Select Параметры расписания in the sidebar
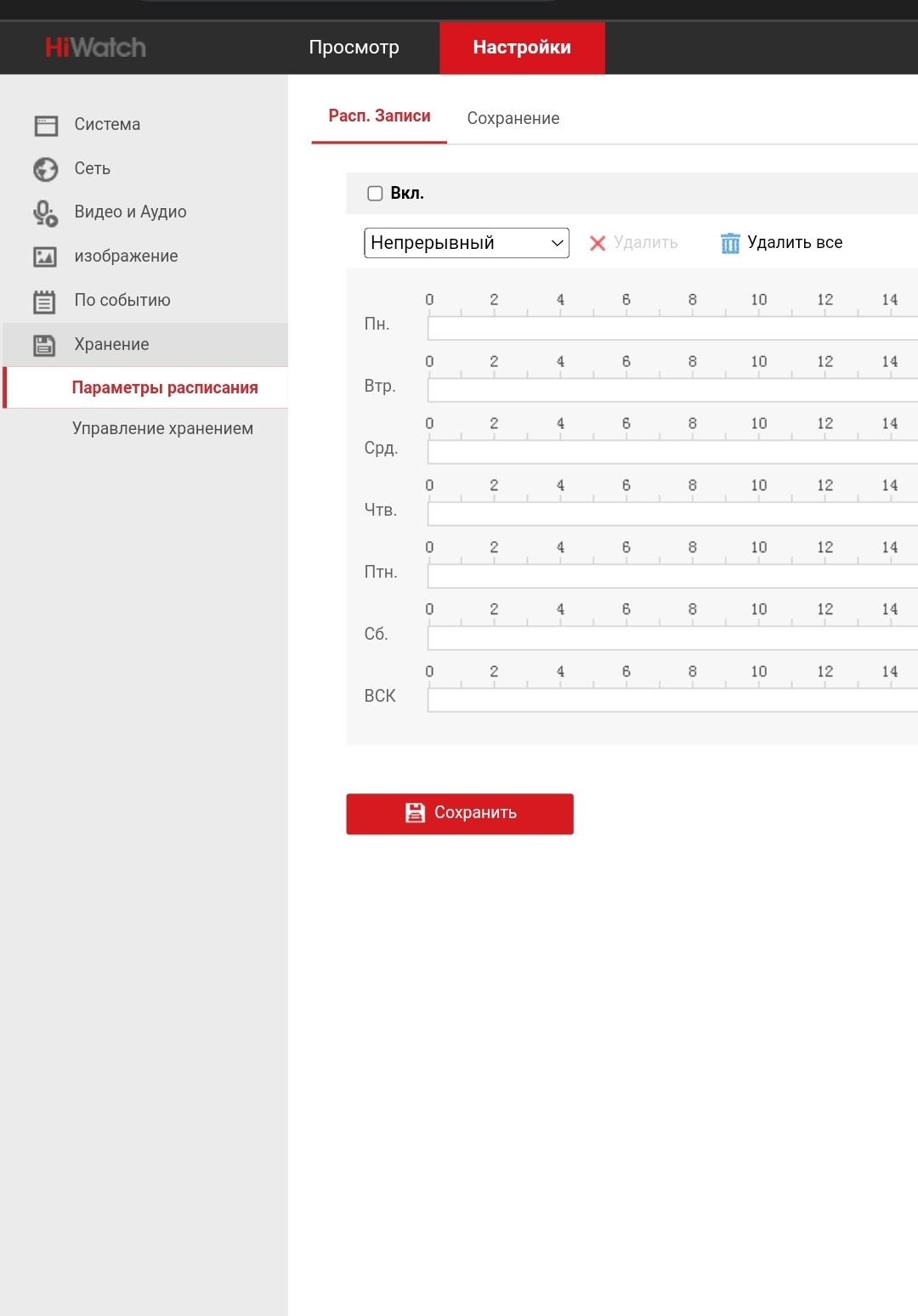 tap(164, 387)
